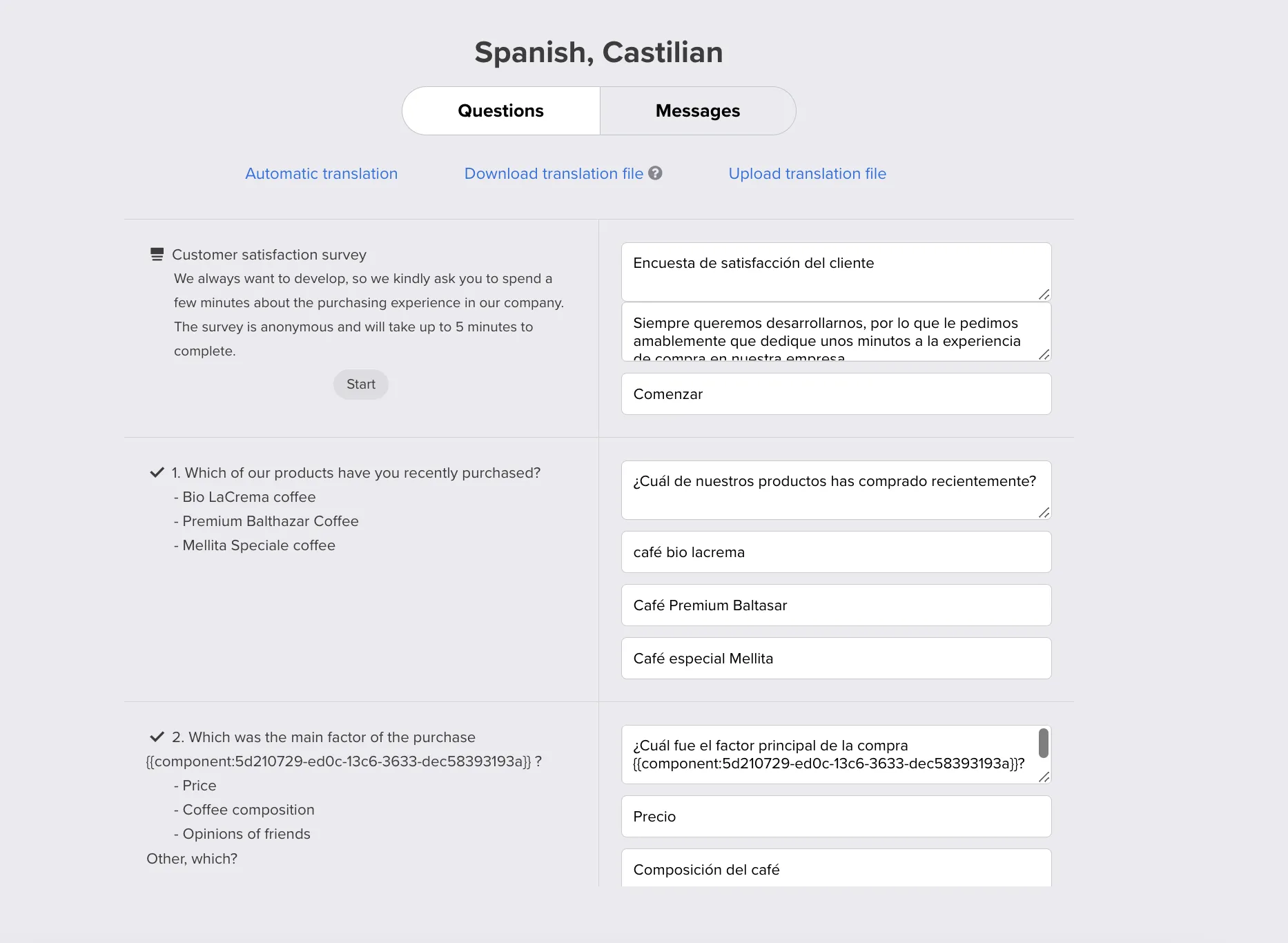This screenshot has width=1288, height=943.
Task: Click the Café especial Mellita translation field
Action: (x=835, y=658)
